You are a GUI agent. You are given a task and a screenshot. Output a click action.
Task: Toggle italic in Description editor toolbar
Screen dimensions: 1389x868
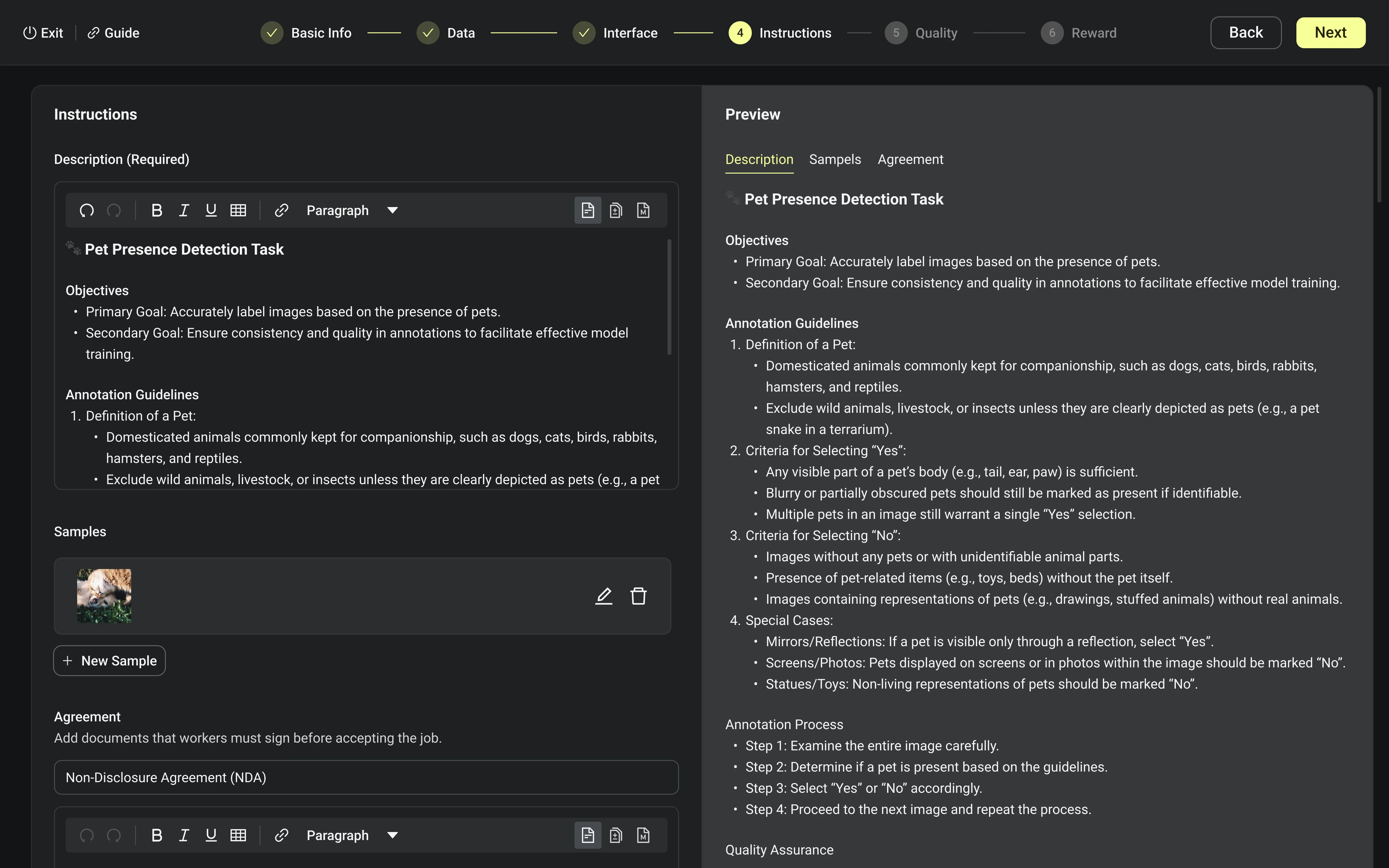click(184, 211)
